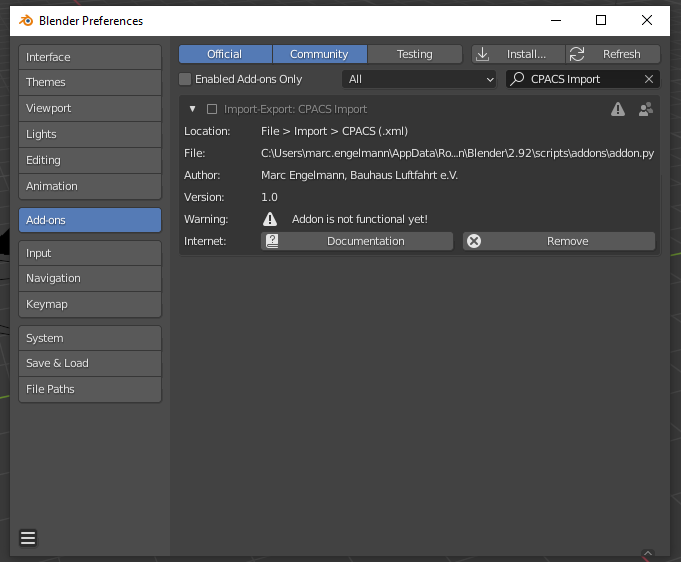This screenshot has width=681, height=562.
Task: Open the Keymap preferences section
Action: [90, 304]
